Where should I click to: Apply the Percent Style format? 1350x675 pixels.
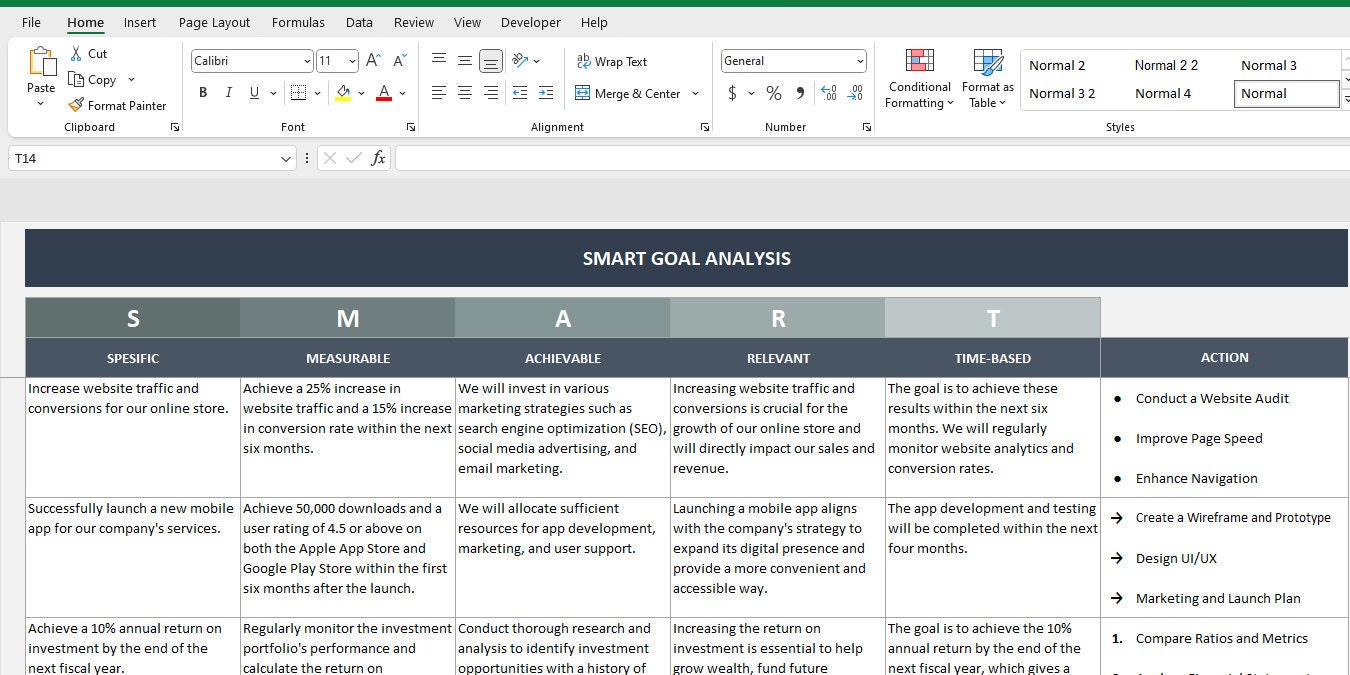[x=772, y=93]
